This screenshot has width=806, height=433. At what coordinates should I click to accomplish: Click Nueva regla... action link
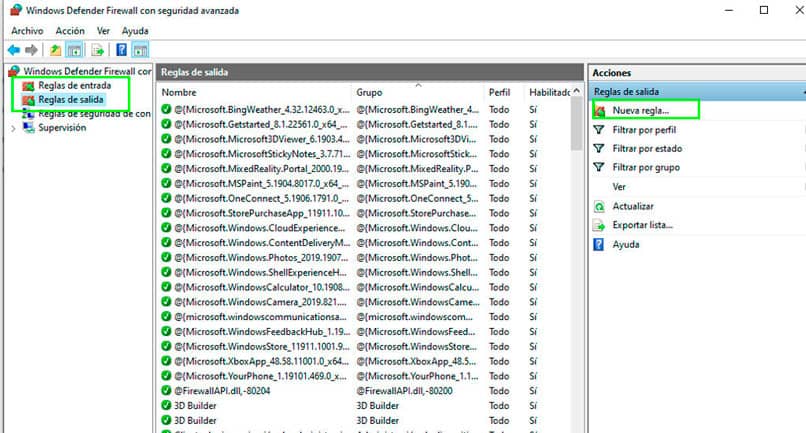tap(640, 111)
